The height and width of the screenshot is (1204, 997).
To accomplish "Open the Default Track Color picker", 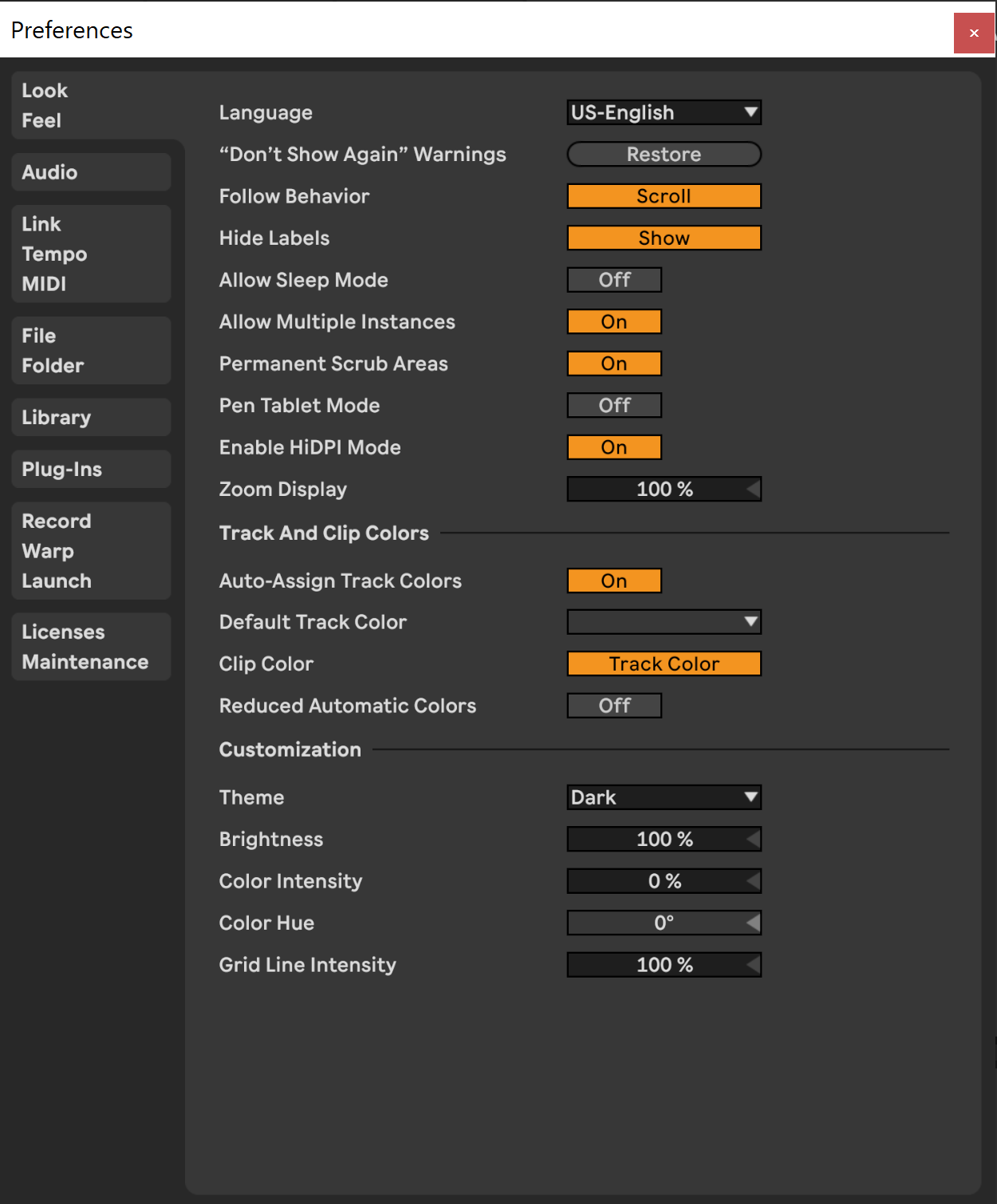I will click(x=664, y=622).
